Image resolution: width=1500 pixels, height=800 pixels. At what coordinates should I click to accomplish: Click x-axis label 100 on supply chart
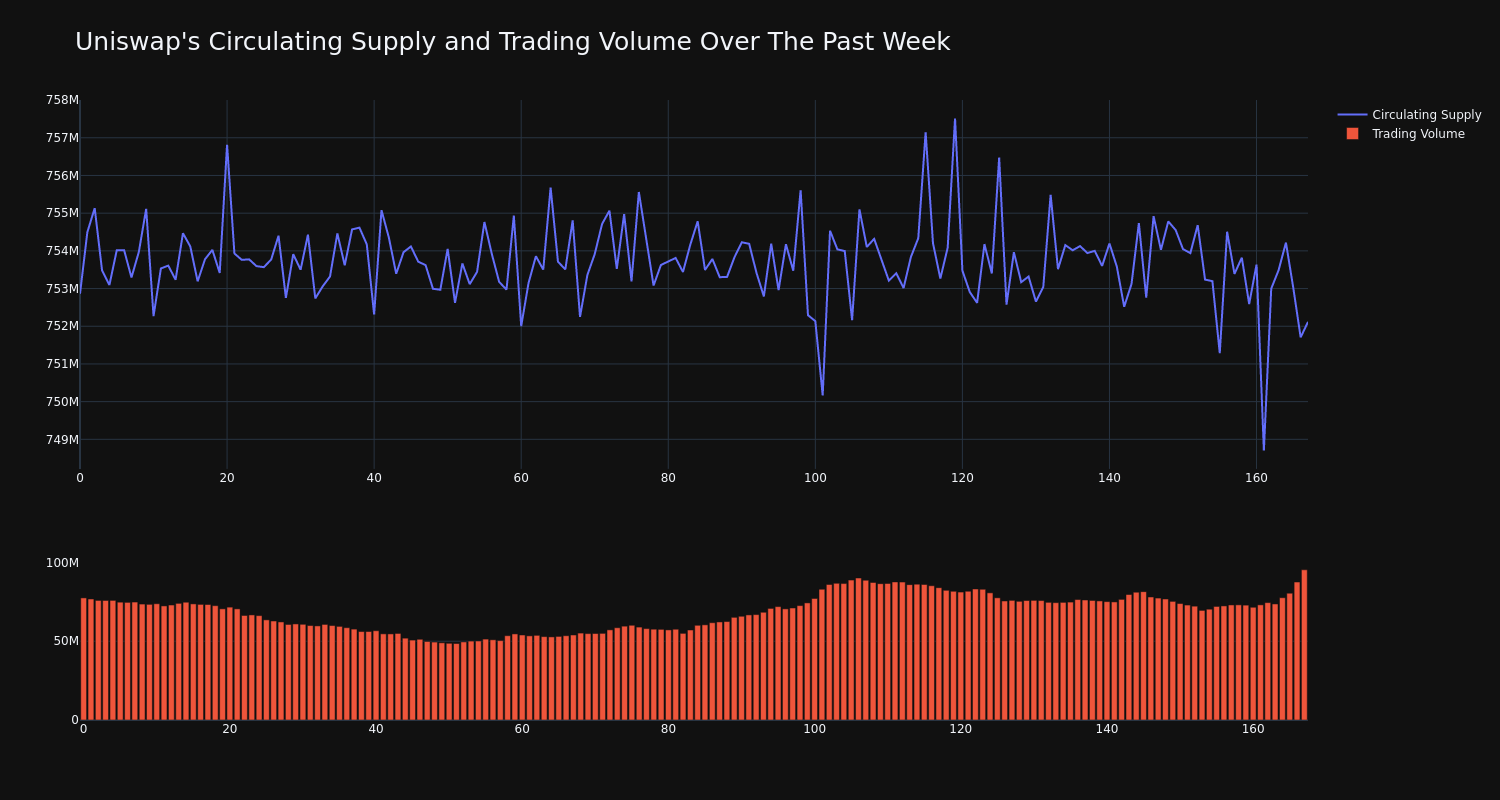pyautogui.click(x=815, y=478)
